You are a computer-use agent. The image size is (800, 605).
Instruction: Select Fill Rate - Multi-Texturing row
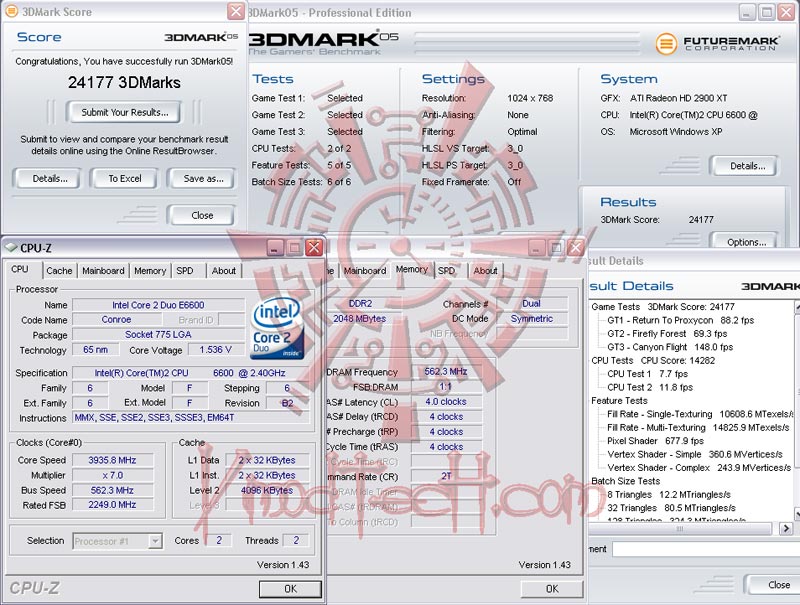[698, 427]
